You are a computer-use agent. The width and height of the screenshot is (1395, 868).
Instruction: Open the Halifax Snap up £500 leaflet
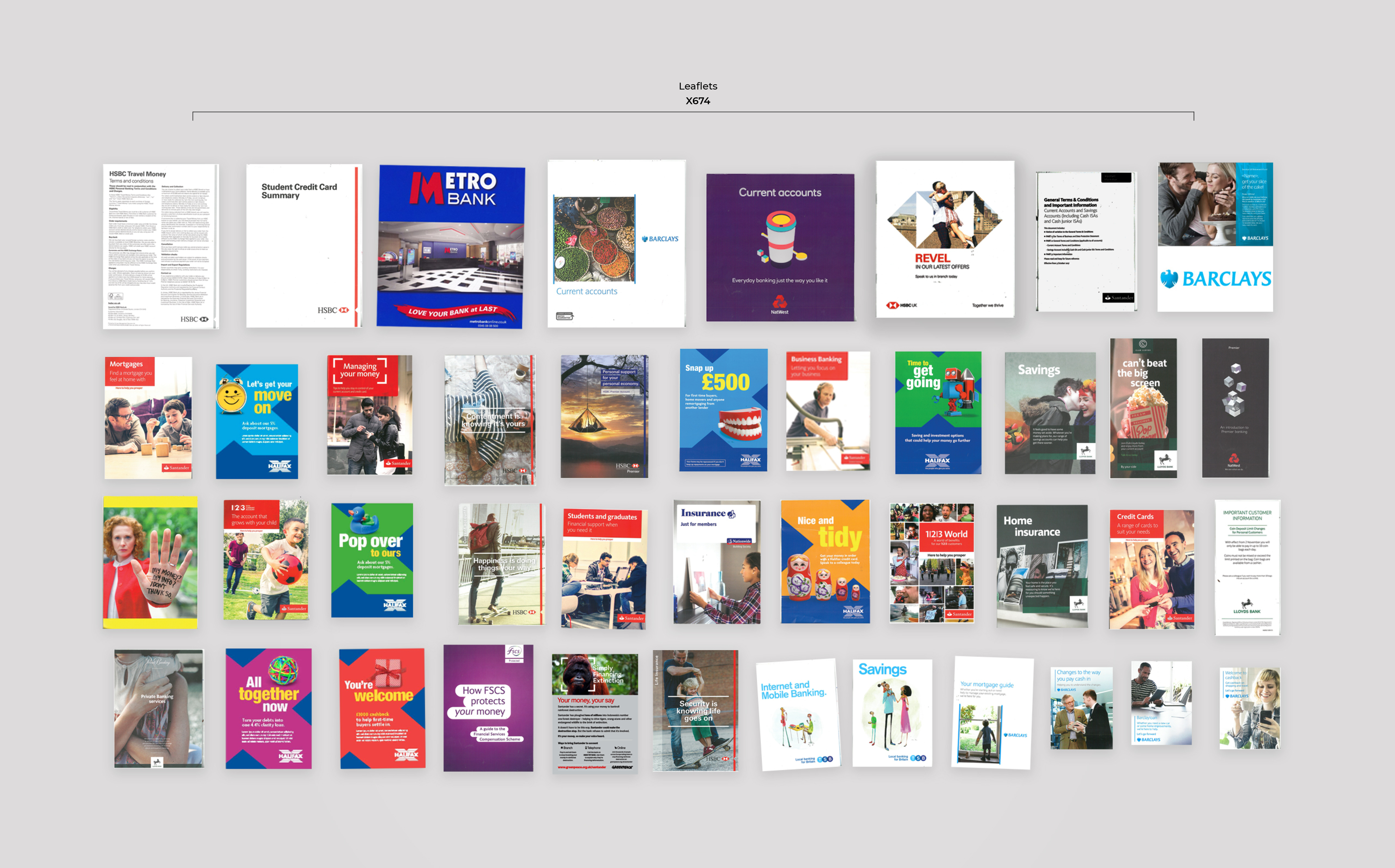click(723, 410)
